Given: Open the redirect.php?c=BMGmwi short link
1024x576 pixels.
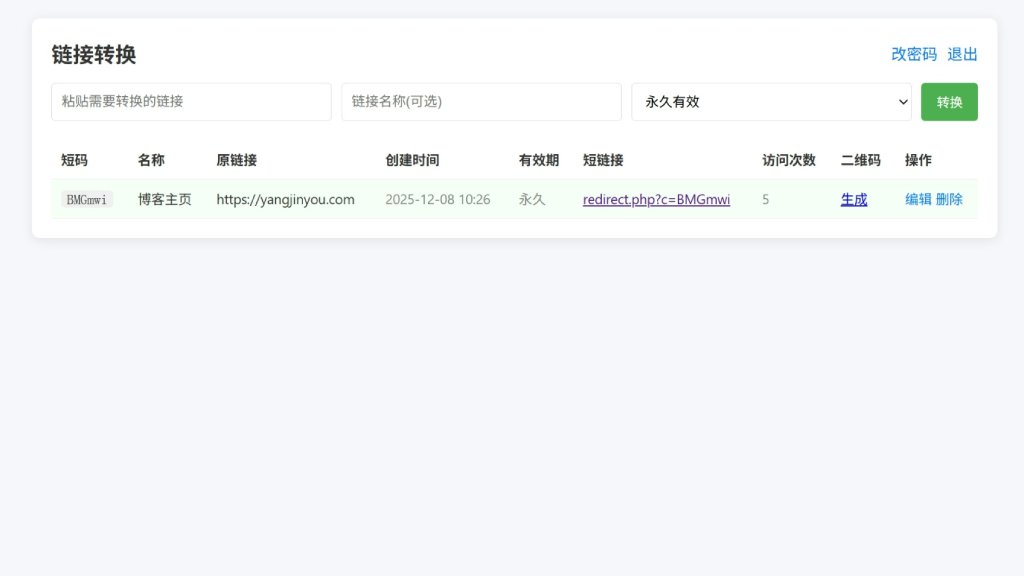Looking at the screenshot, I should 656,199.
